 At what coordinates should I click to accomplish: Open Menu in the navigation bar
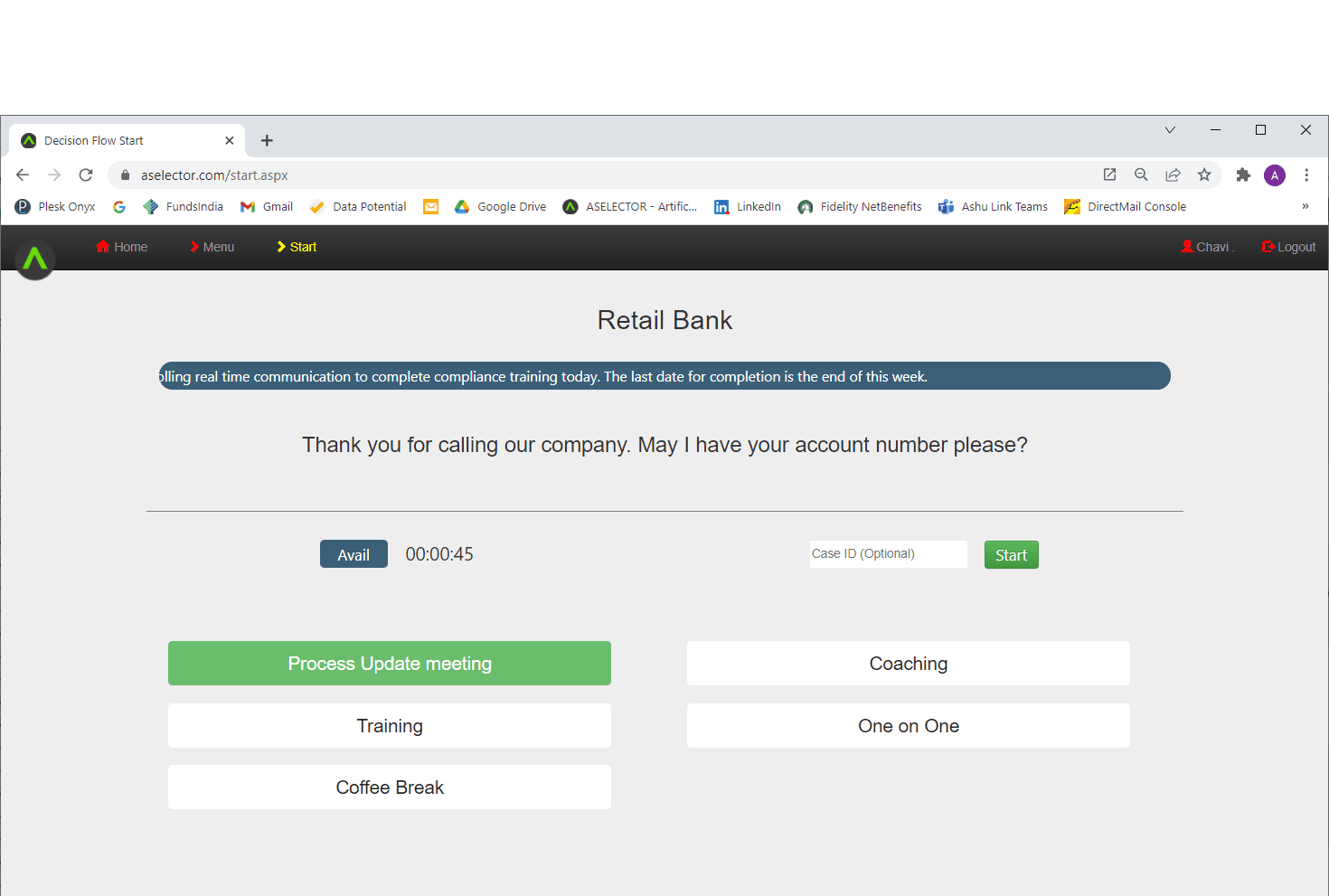point(212,247)
